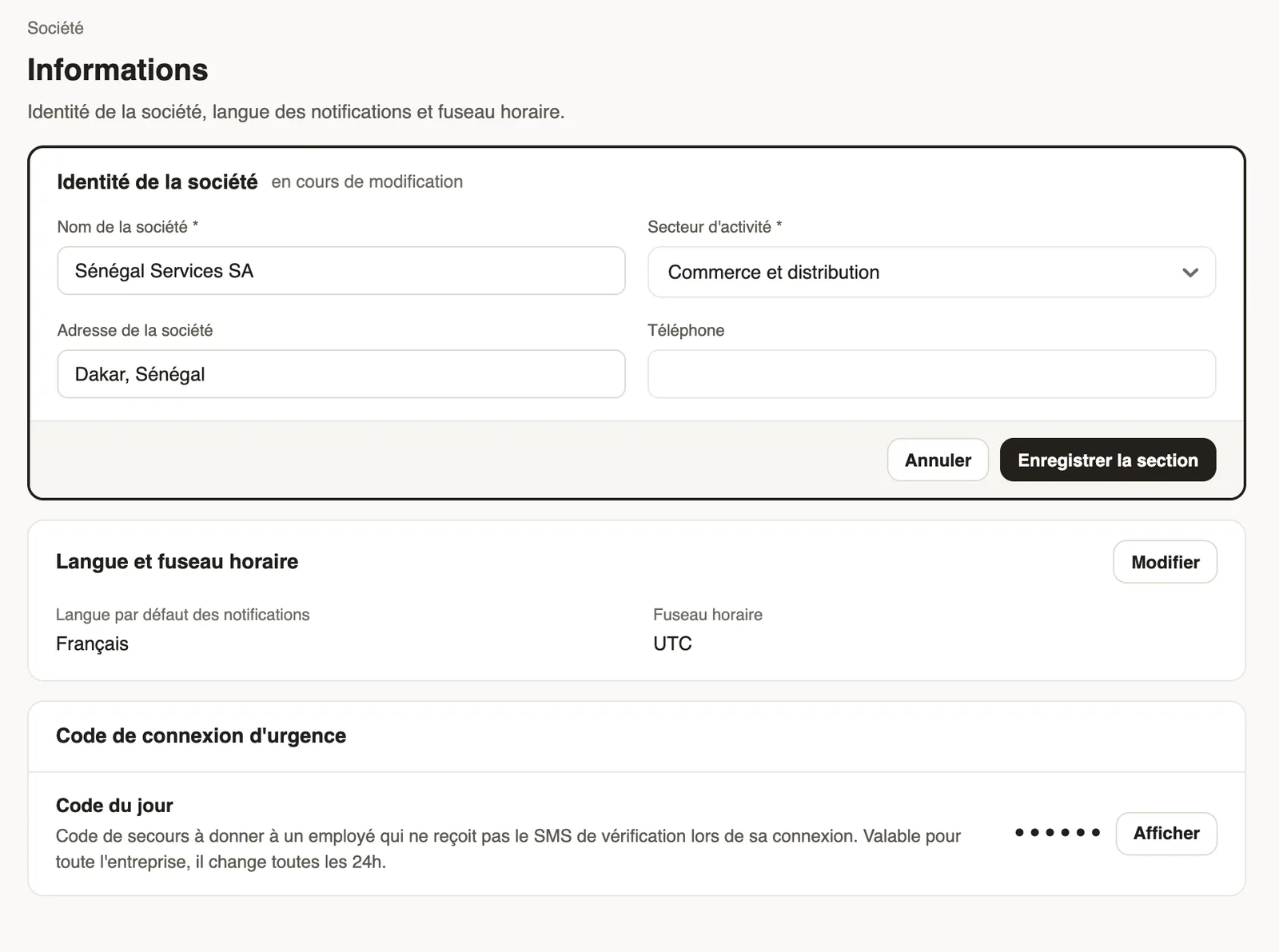Click the Secteur d'activité label
Viewport: 1279px width, 952px height.
coord(715,227)
